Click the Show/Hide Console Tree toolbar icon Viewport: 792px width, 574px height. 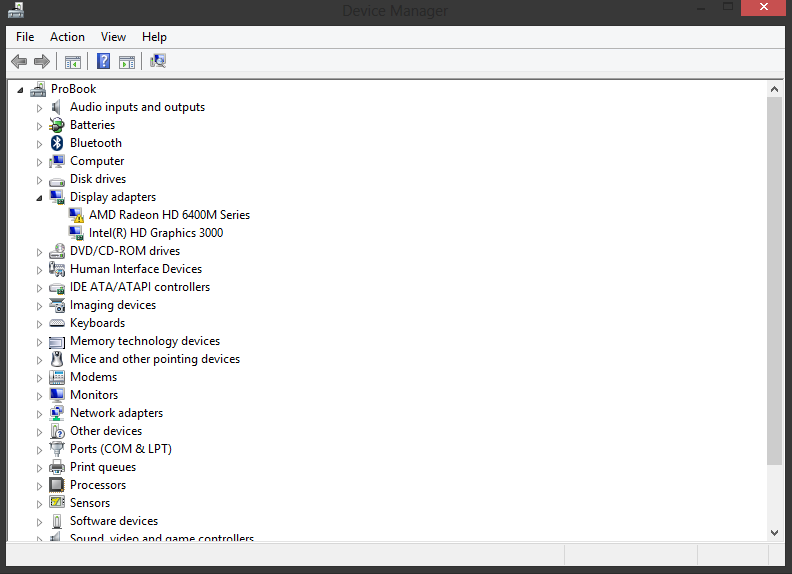click(x=73, y=62)
